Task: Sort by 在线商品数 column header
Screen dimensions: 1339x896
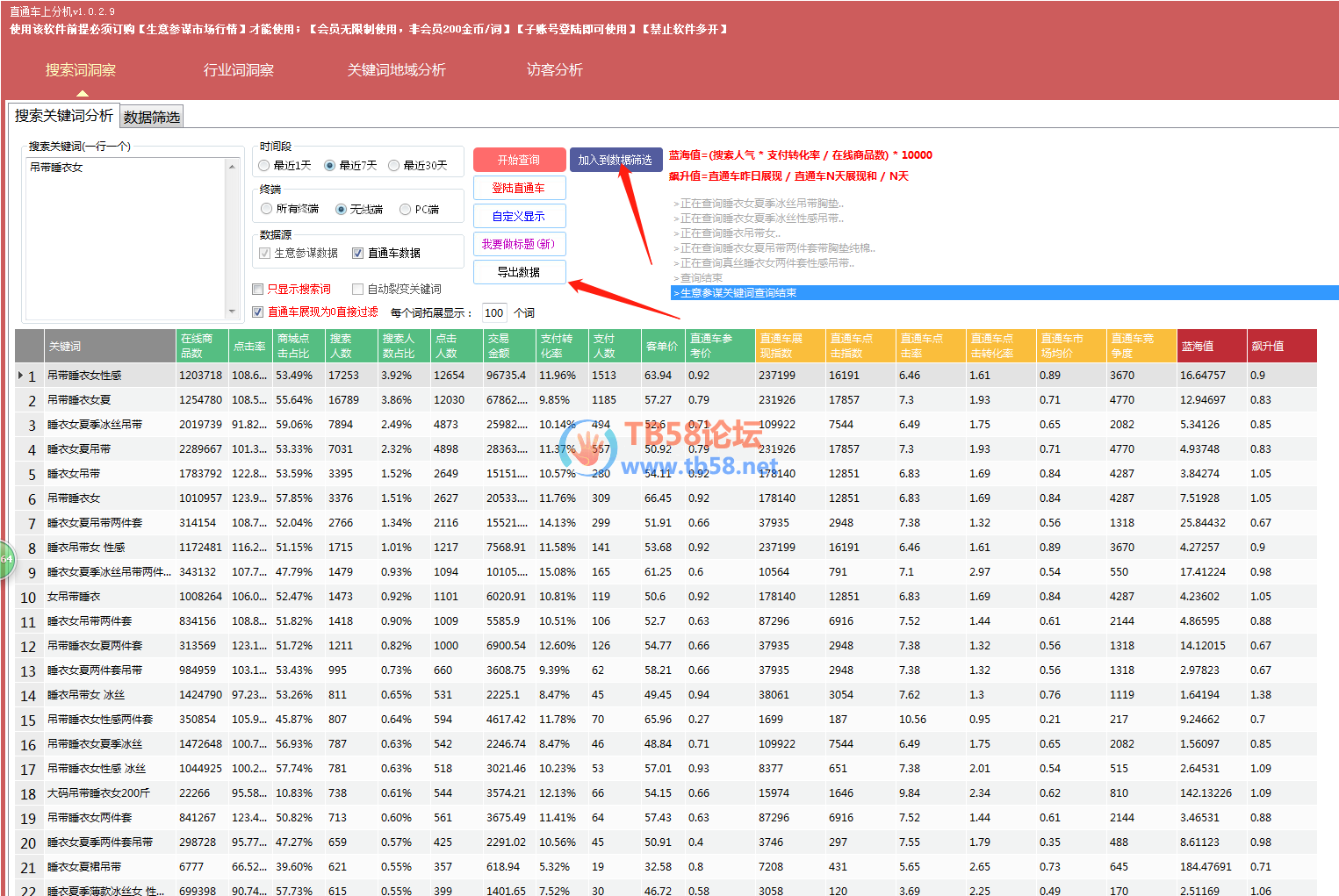Action: 202,346
